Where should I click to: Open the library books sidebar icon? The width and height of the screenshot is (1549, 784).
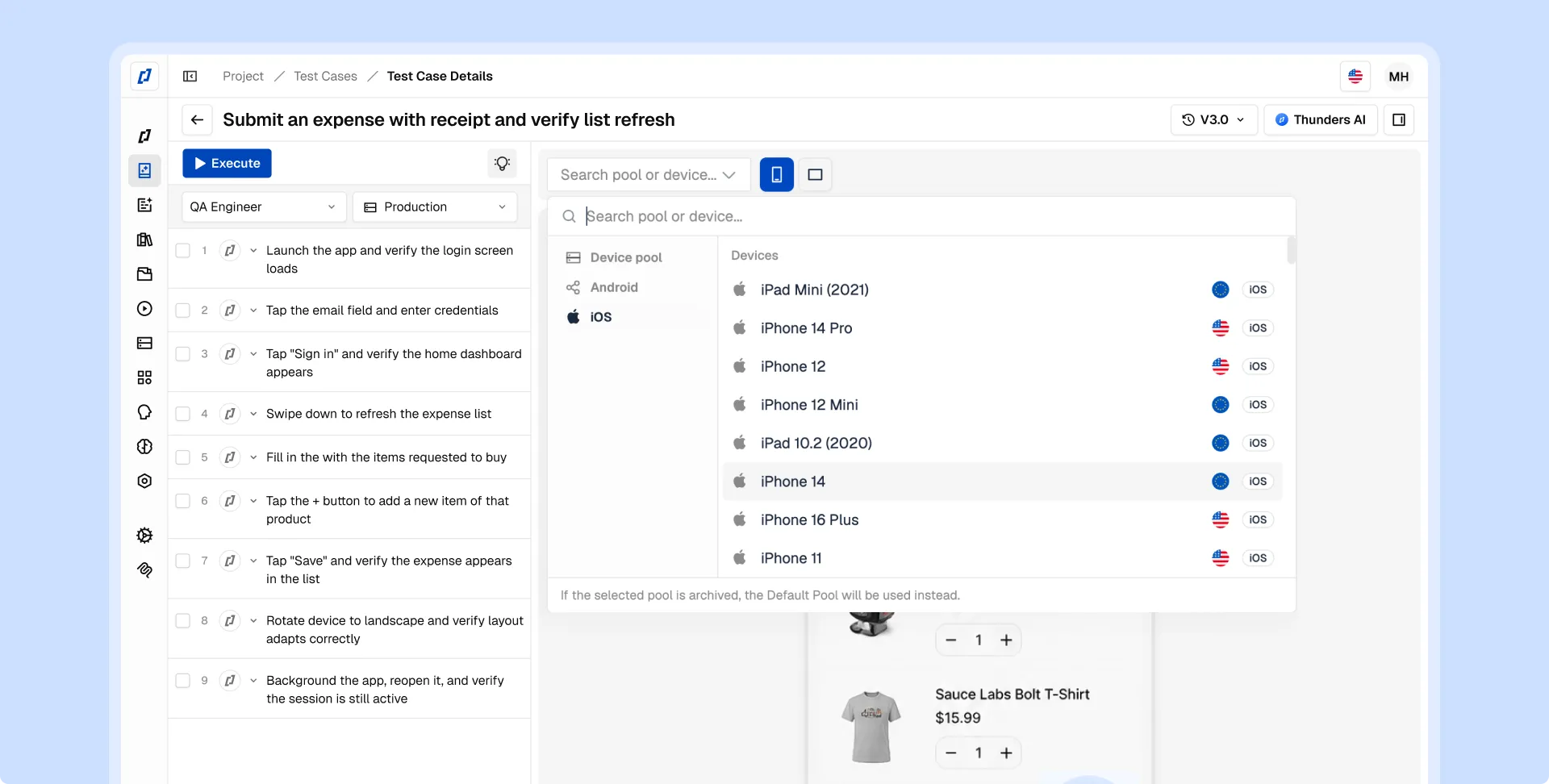click(144, 240)
